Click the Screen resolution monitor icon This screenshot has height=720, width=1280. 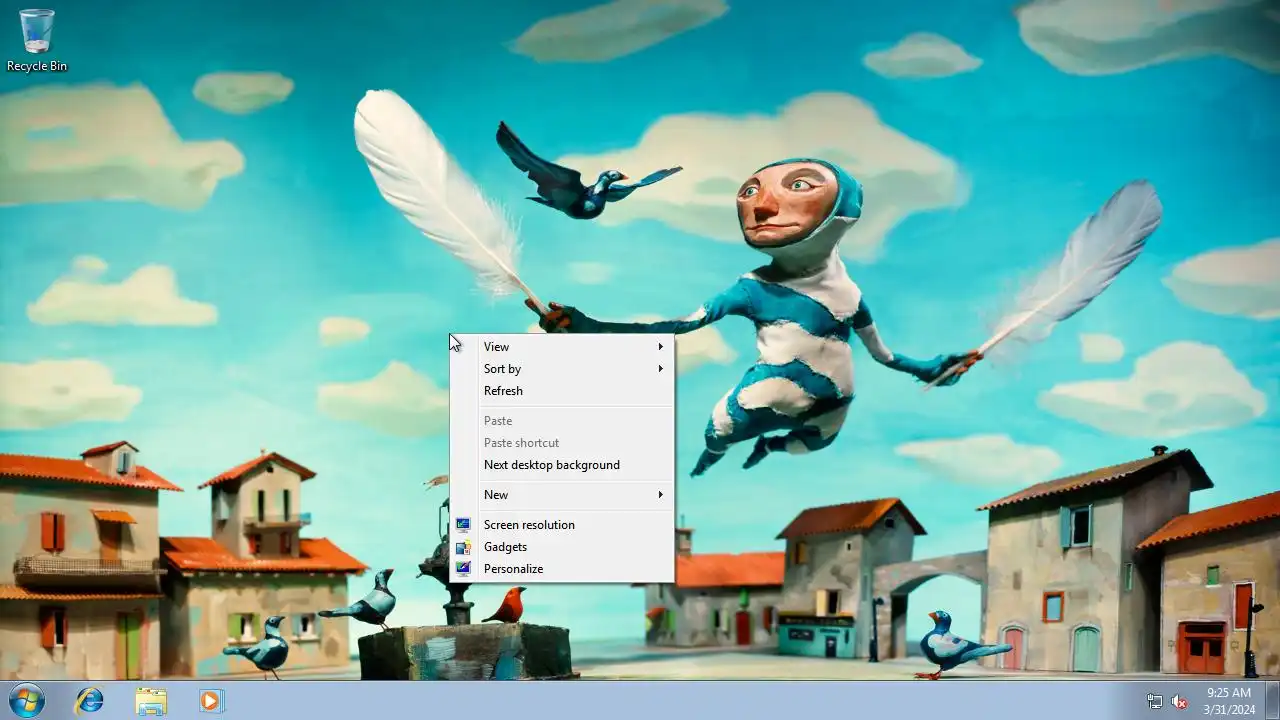pyautogui.click(x=463, y=525)
